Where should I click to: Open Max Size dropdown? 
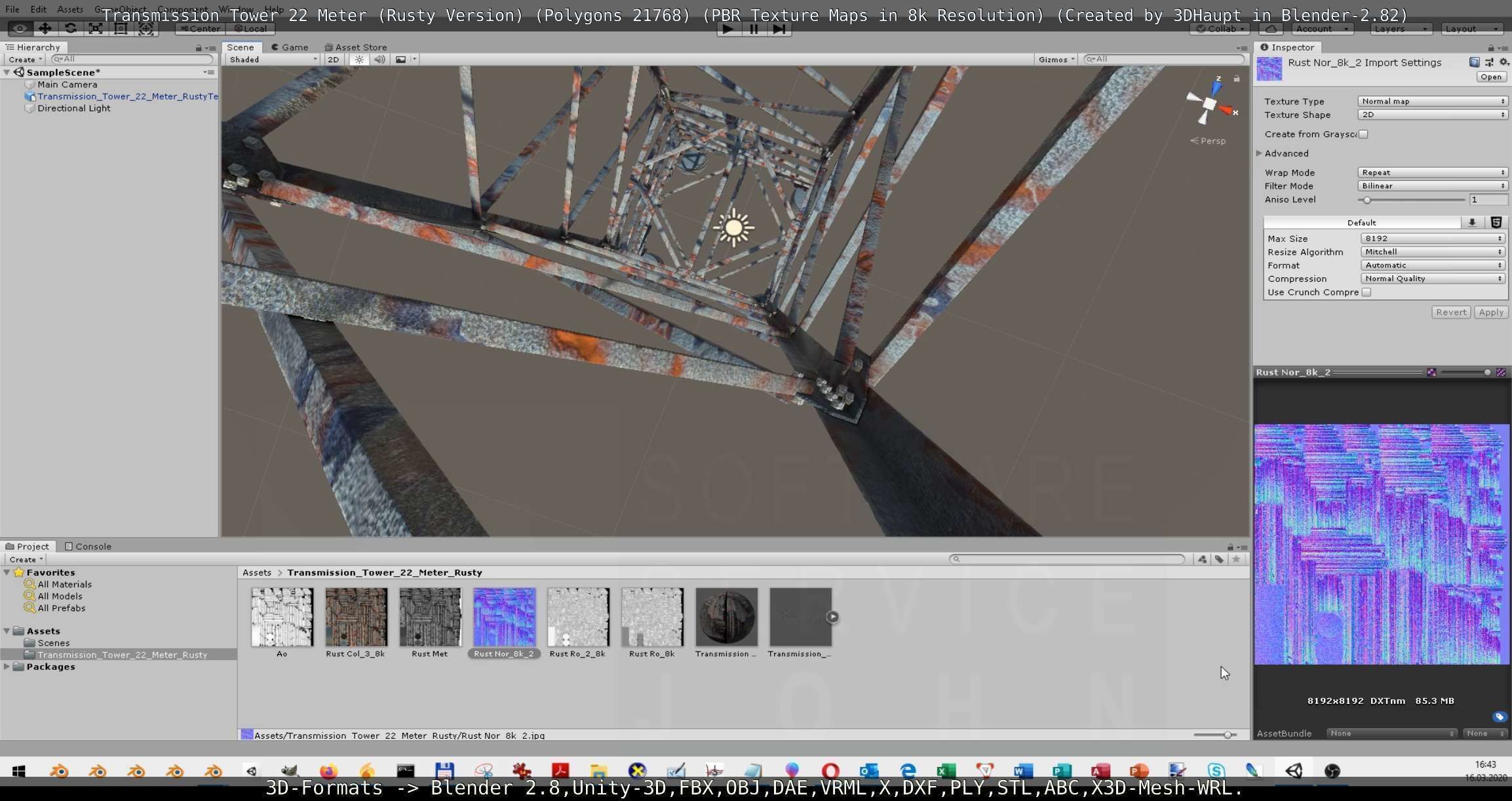pyautogui.click(x=1433, y=239)
